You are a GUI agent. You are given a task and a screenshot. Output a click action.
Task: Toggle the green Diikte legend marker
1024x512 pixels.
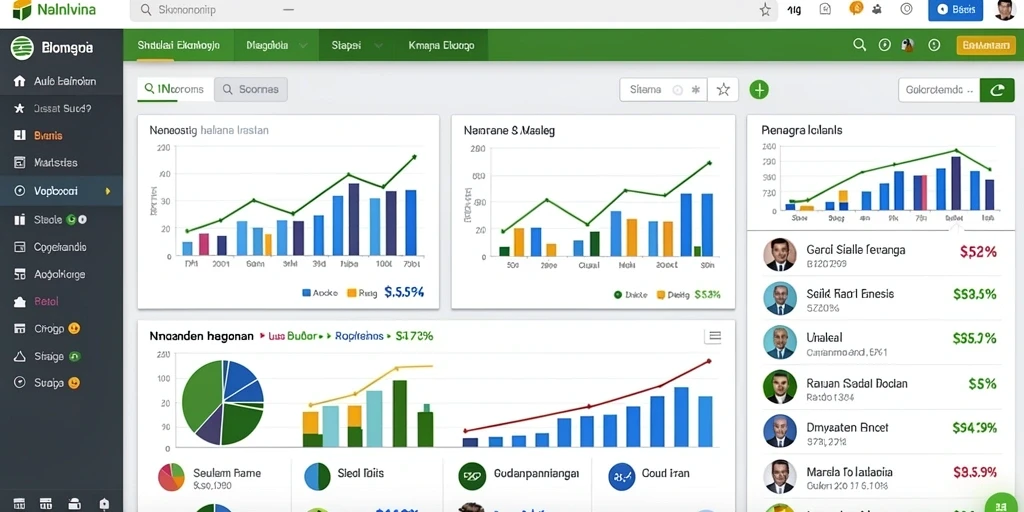(x=618, y=295)
